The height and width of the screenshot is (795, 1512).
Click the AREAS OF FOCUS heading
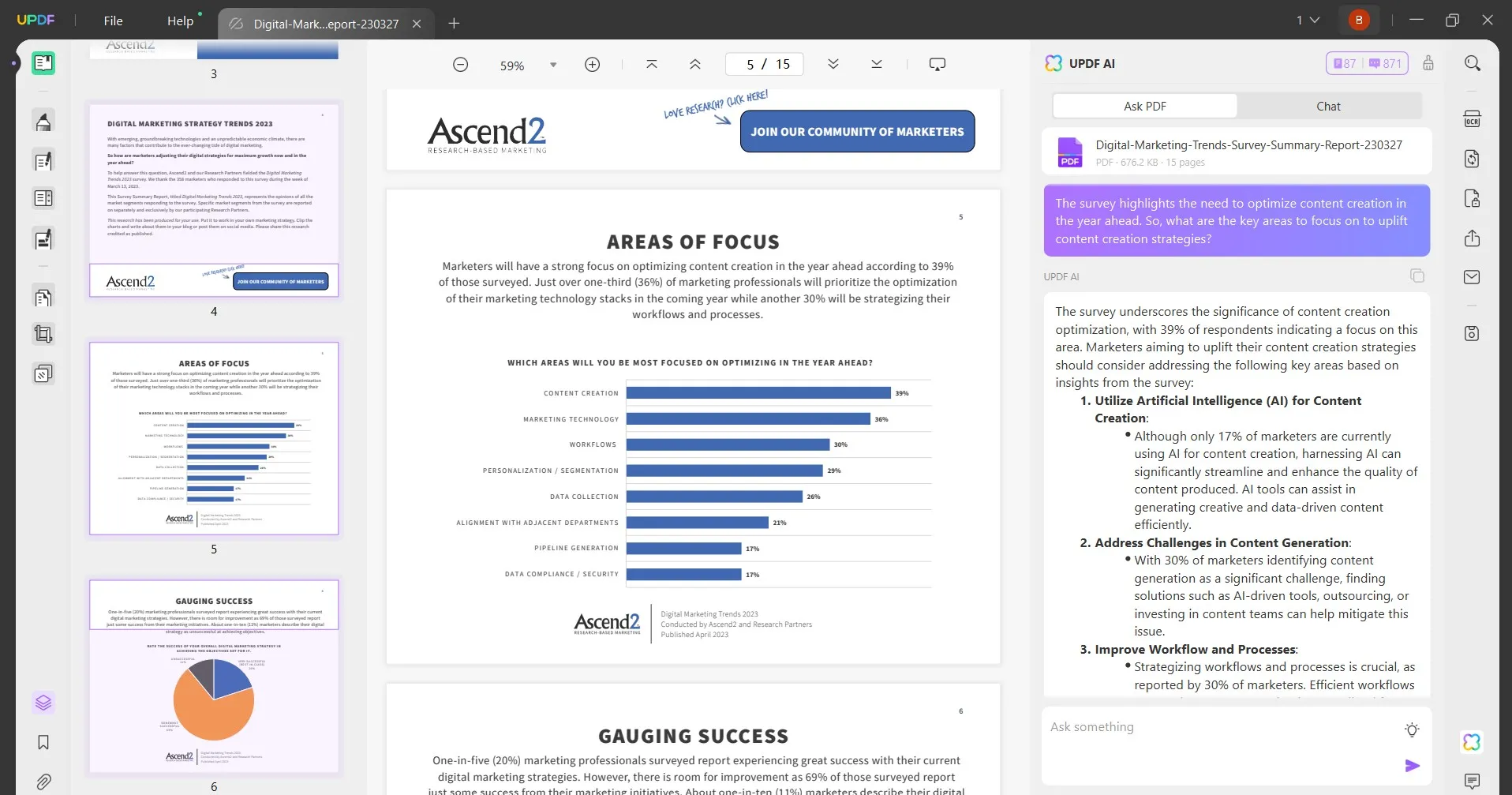[x=693, y=242]
